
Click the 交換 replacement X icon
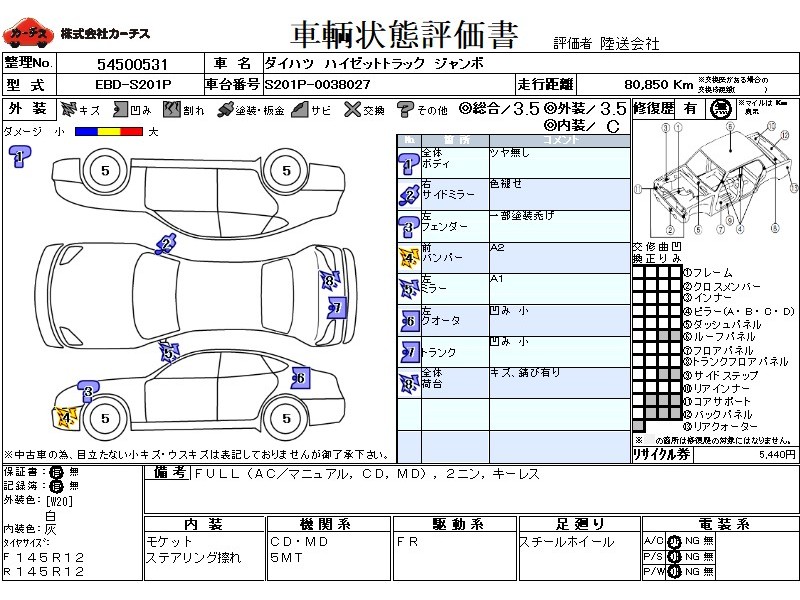click(352, 109)
